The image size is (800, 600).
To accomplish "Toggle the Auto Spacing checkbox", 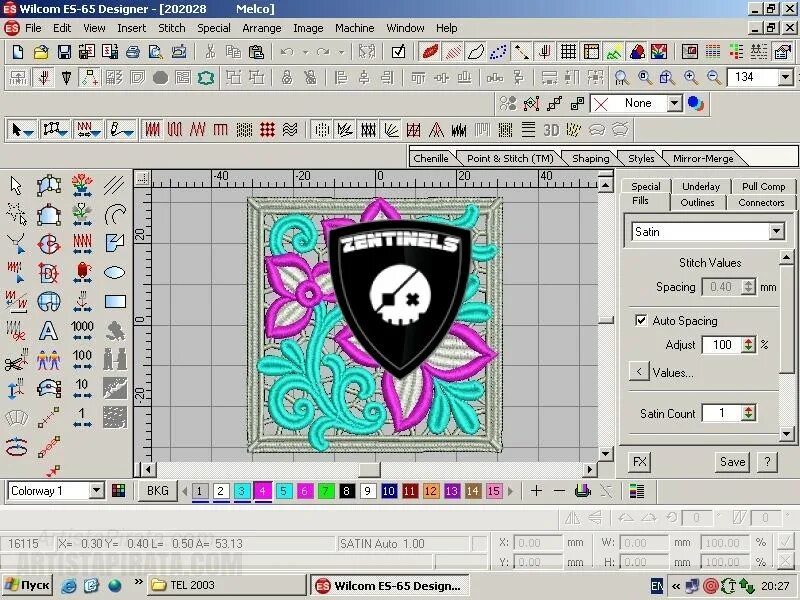I will tap(641, 320).
